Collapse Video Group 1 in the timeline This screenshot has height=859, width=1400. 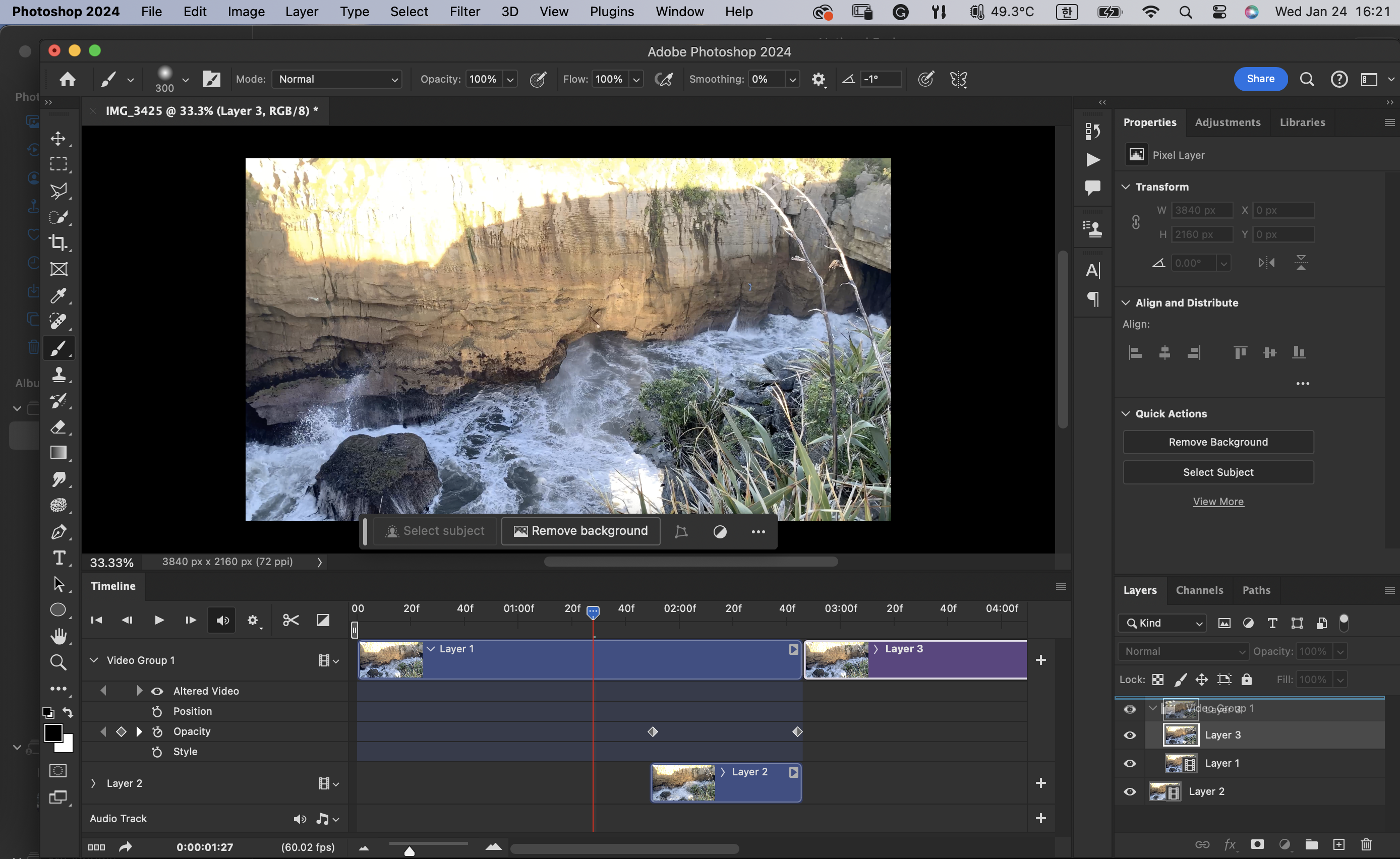(94, 660)
